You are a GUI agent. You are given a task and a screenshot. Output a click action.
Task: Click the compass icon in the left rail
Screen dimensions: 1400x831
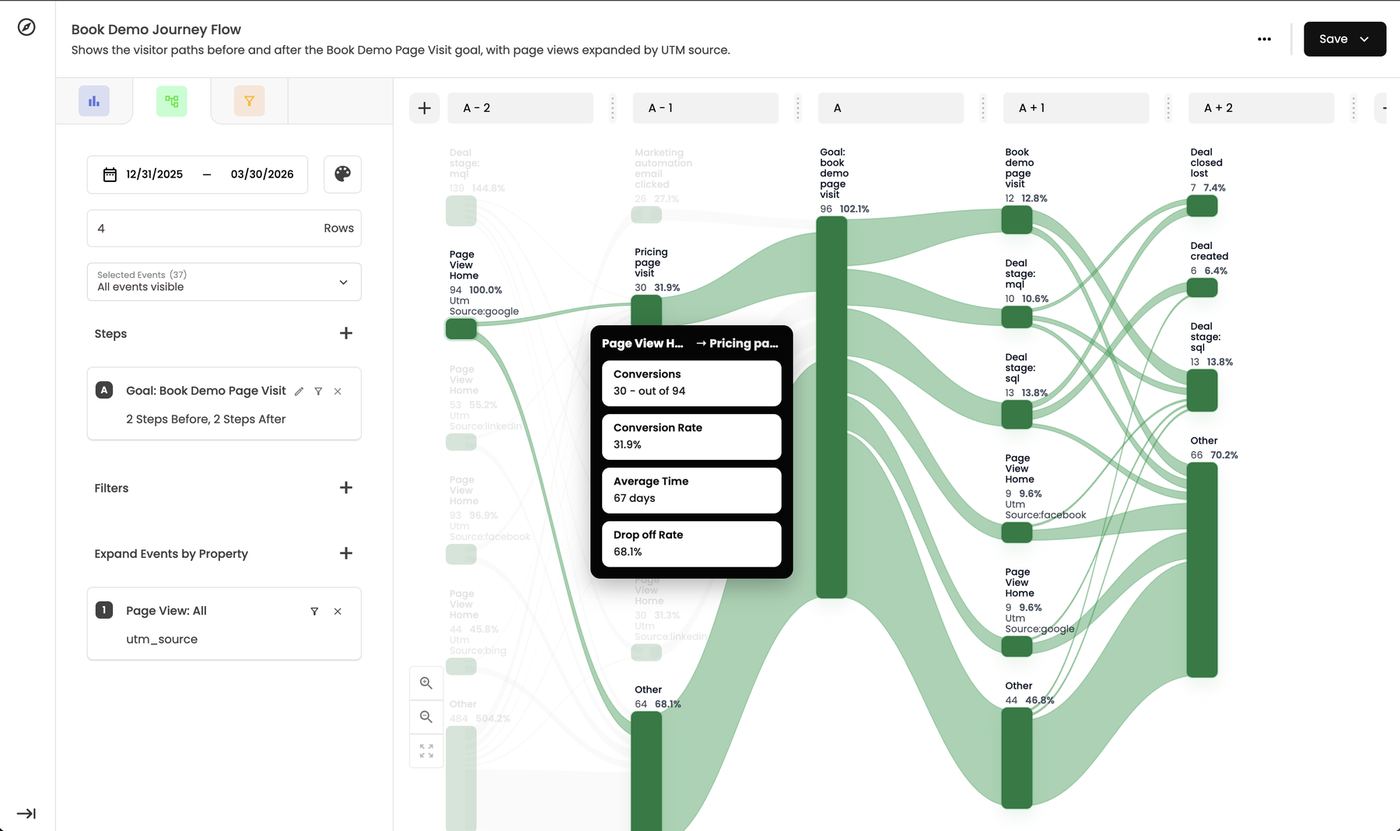point(27,27)
